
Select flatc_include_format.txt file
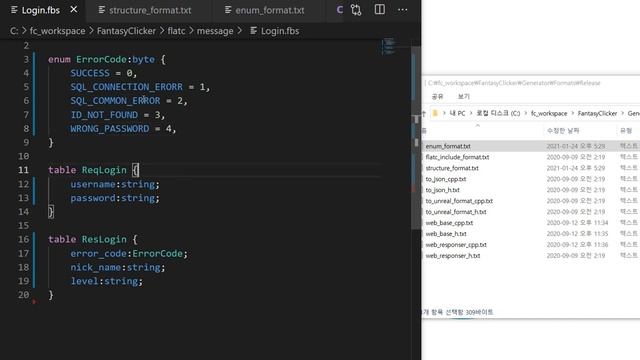tap(457, 157)
